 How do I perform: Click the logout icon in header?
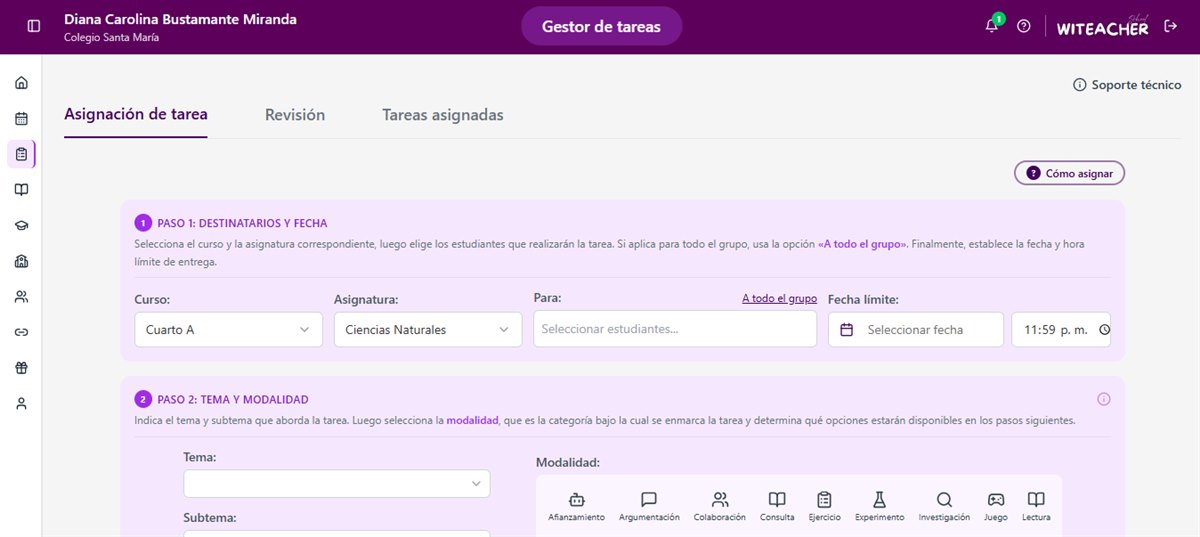pyautogui.click(x=1171, y=26)
